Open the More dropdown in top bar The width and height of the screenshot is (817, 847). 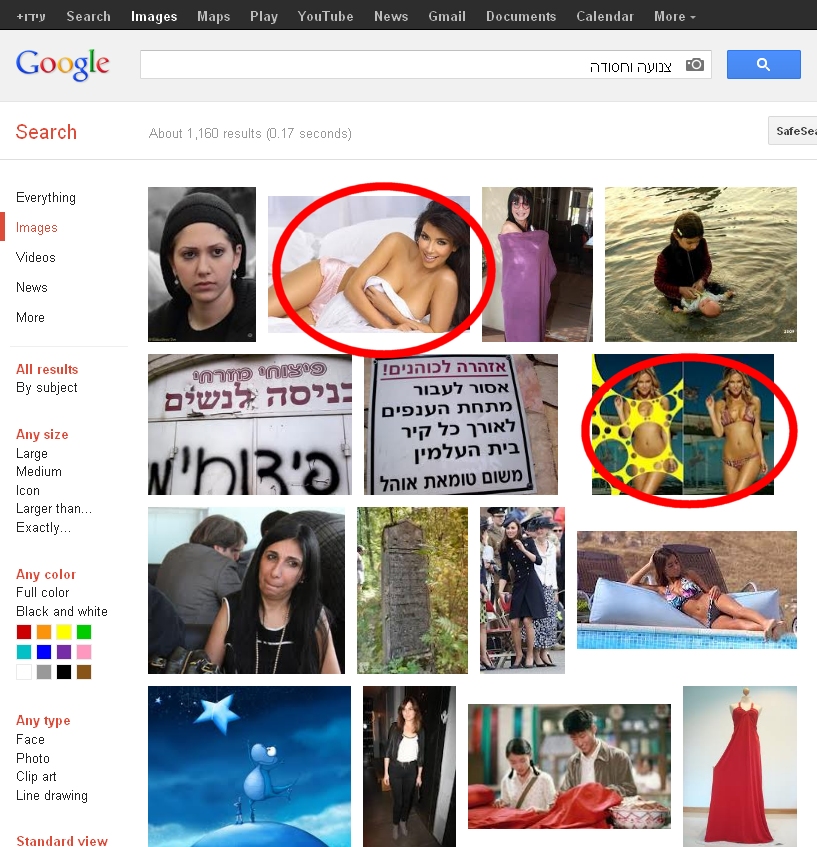674,16
